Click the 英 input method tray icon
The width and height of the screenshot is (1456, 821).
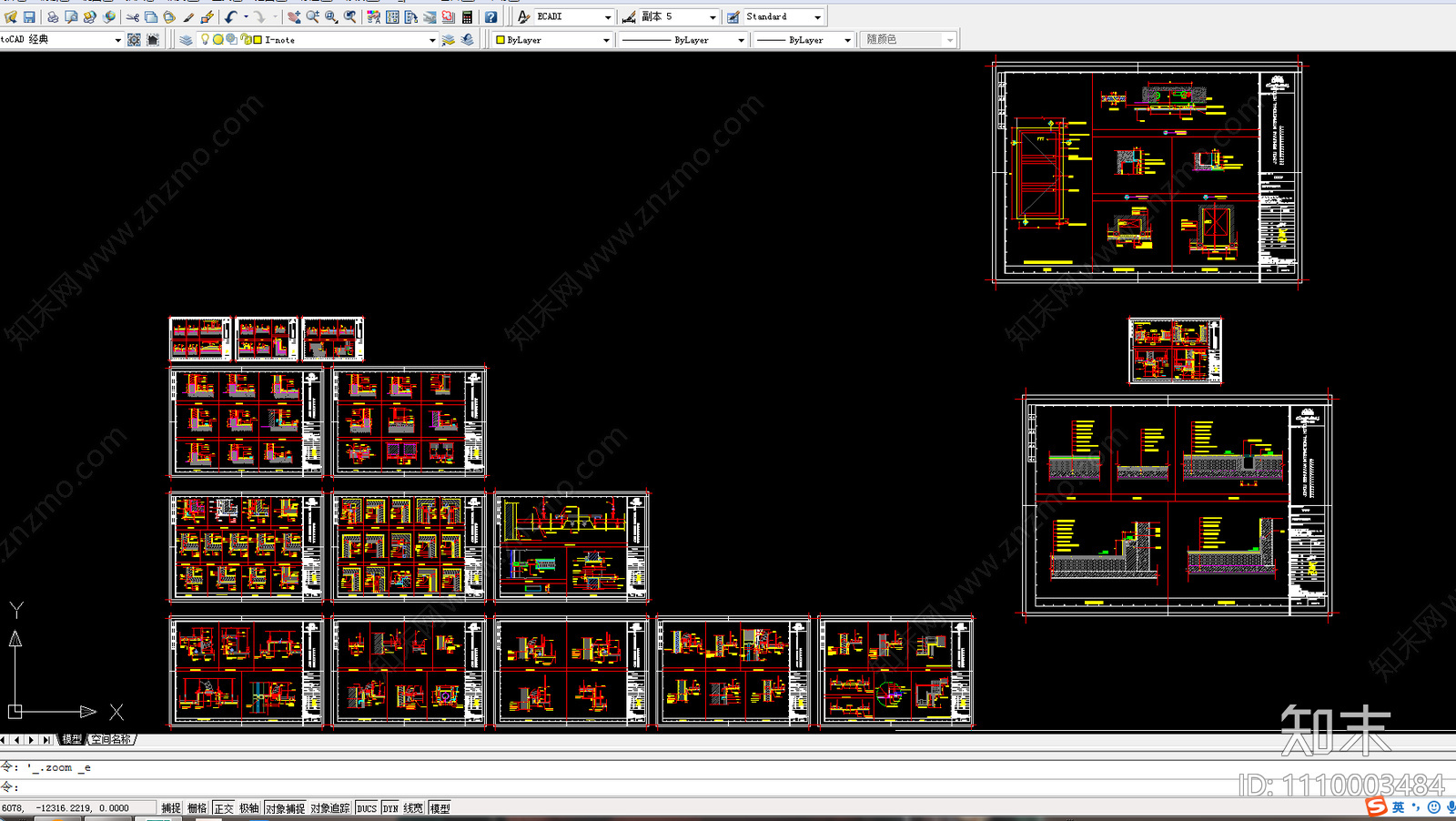pyautogui.click(x=1399, y=807)
